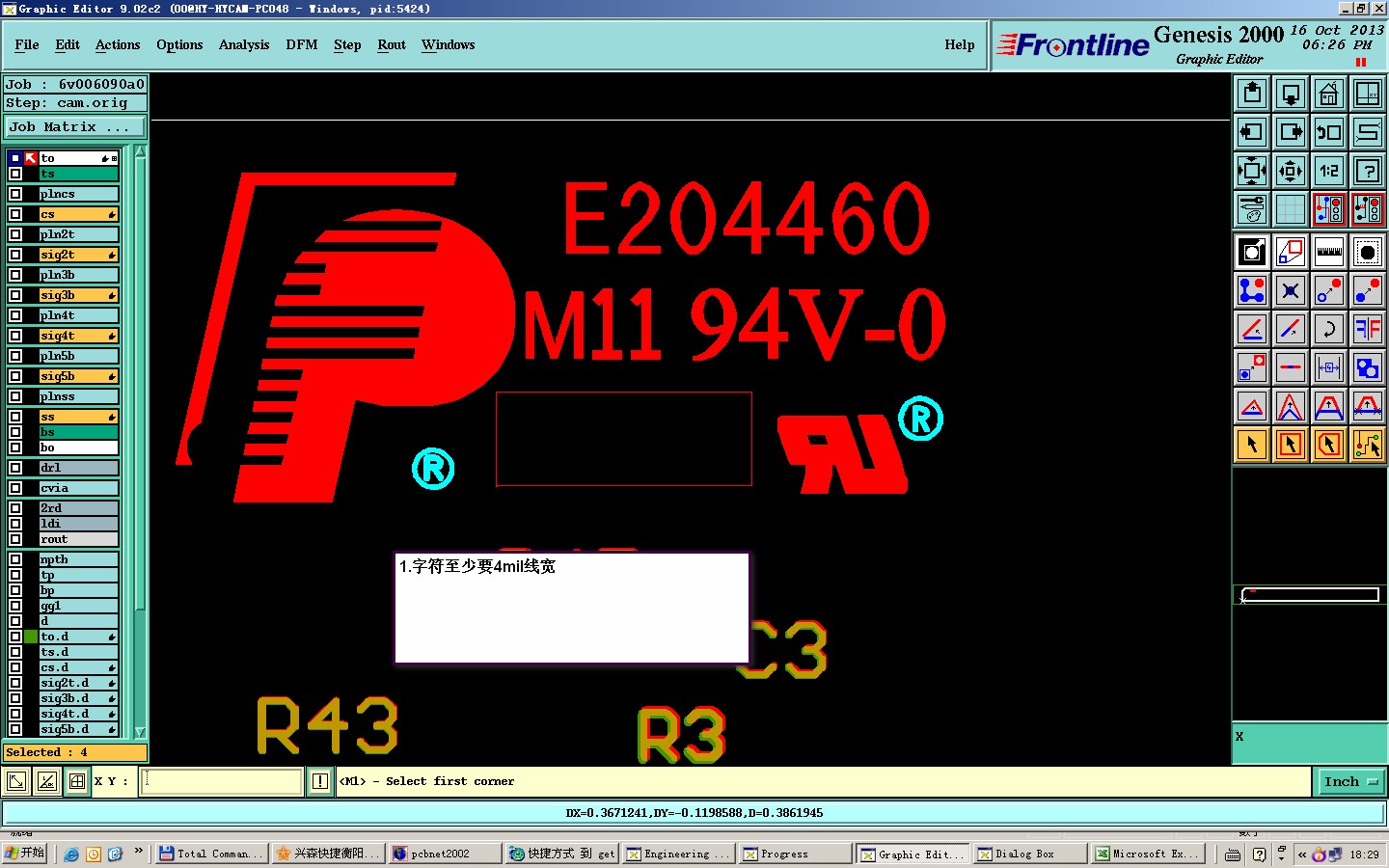The height and width of the screenshot is (868, 1389).
Task: Open the DFM menu
Action: pos(302,44)
